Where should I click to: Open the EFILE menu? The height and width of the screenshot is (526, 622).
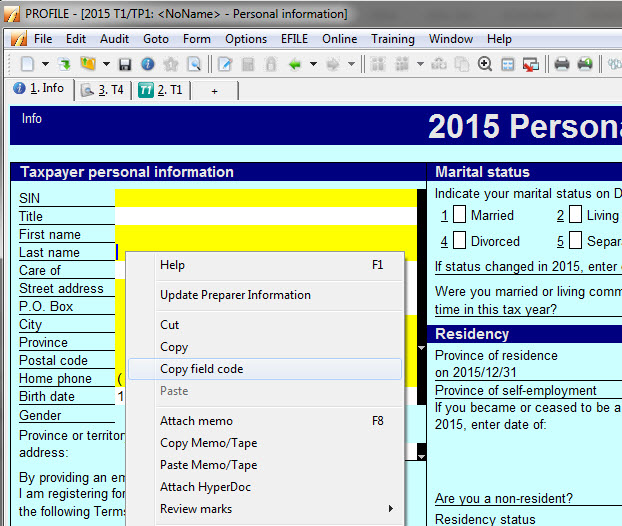[294, 39]
